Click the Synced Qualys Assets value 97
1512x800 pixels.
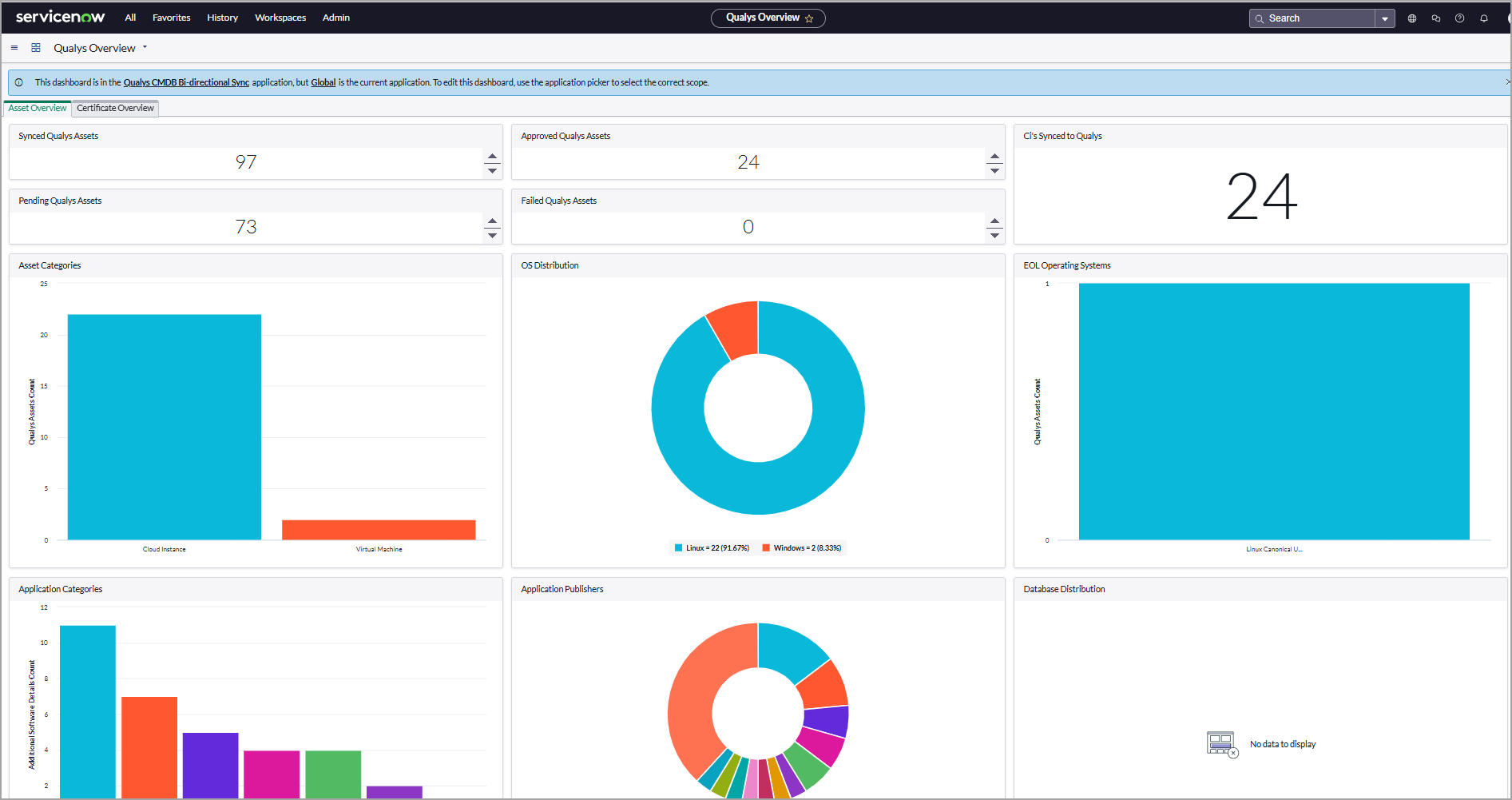pyautogui.click(x=246, y=162)
